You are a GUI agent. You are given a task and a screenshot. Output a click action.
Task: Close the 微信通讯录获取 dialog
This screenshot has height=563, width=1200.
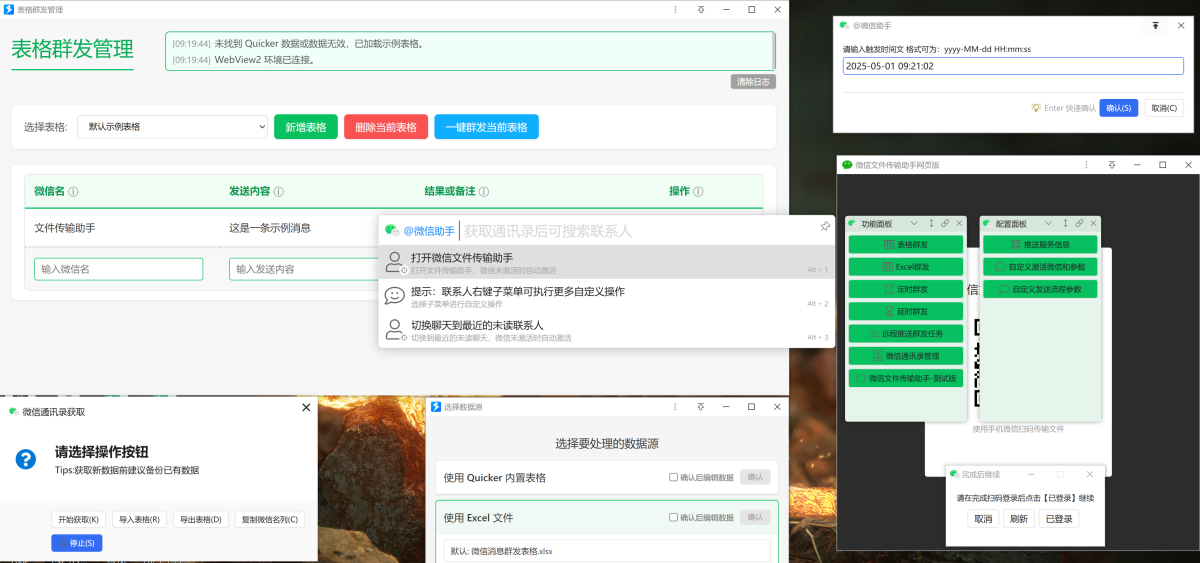click(306, 408)
